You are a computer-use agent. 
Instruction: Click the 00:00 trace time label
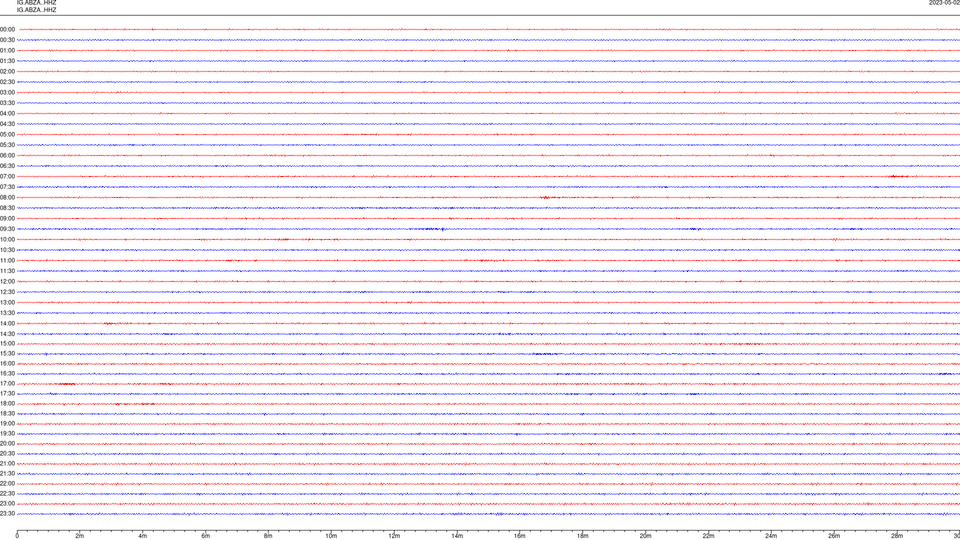pyautogui.click(x=7, y=29)
